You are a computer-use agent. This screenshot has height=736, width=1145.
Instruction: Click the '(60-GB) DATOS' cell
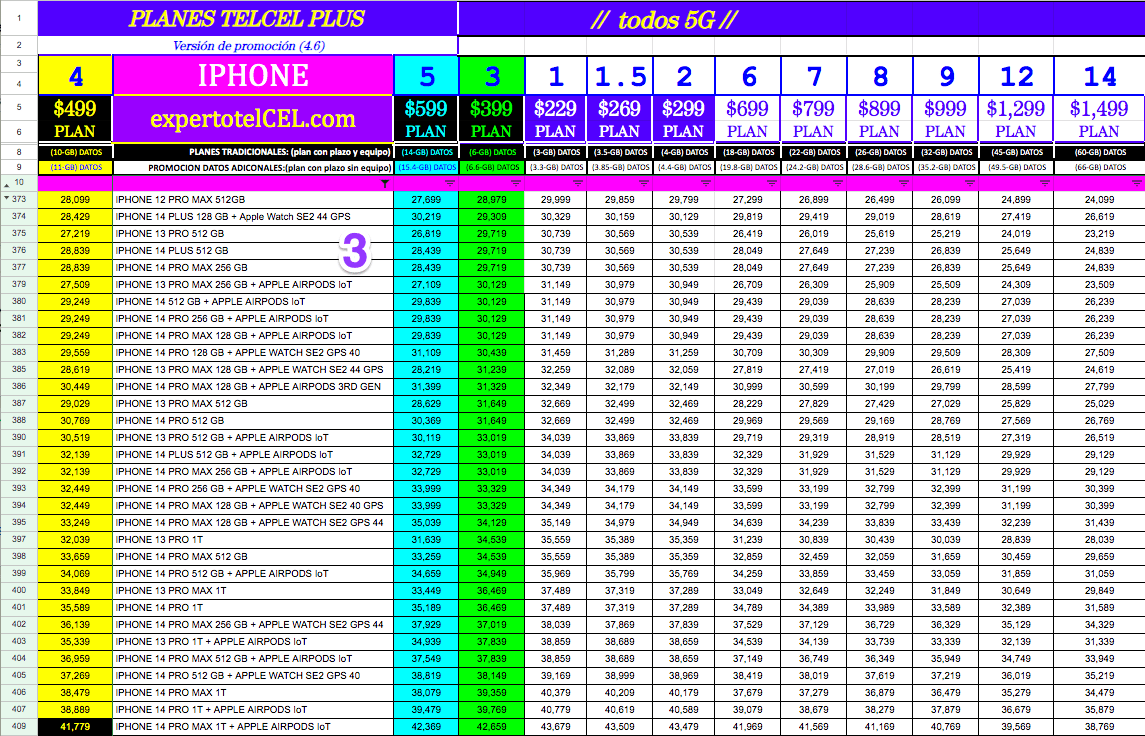coord(1099,153)
